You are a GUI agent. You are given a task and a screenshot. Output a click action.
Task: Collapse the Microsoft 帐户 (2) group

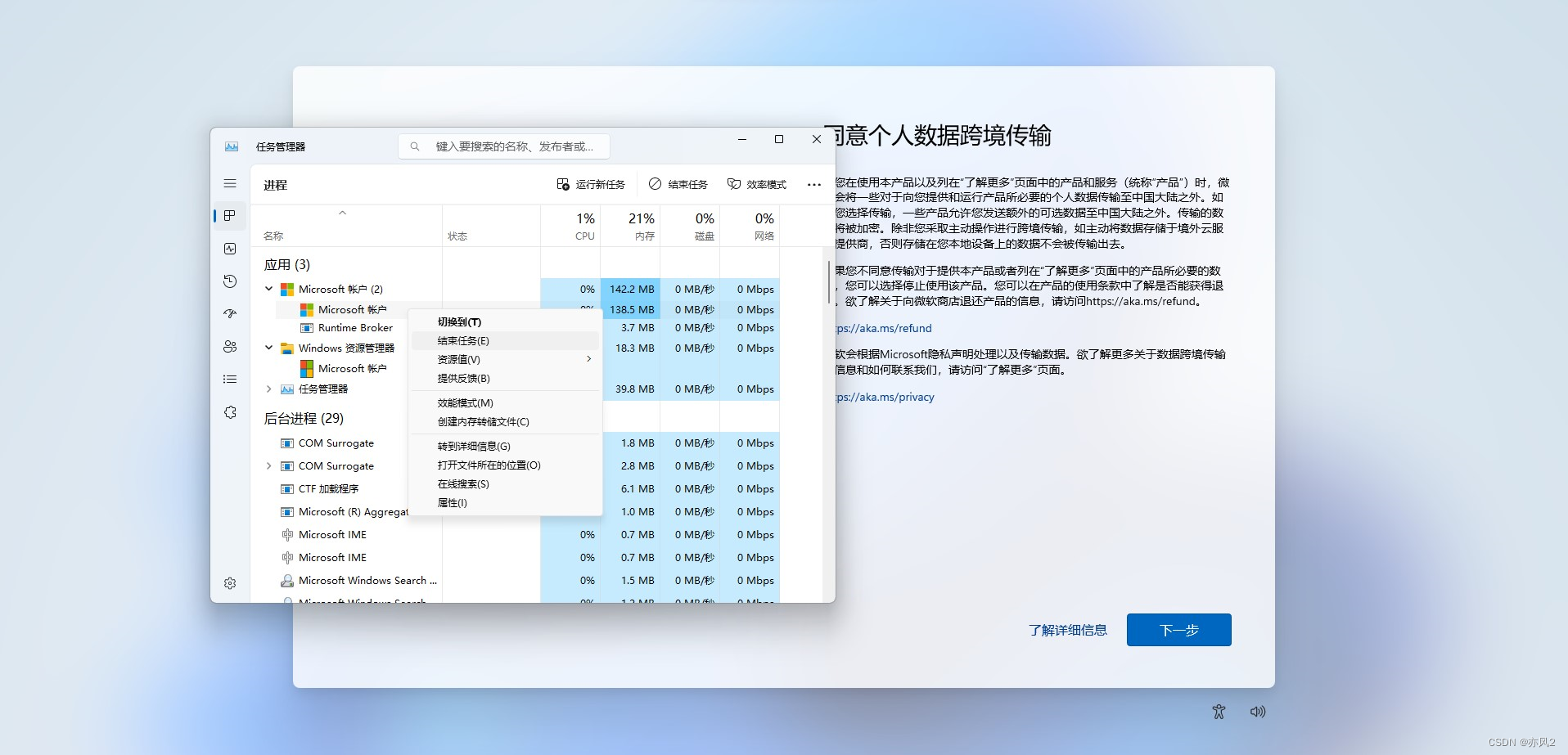tap(268, 289)
